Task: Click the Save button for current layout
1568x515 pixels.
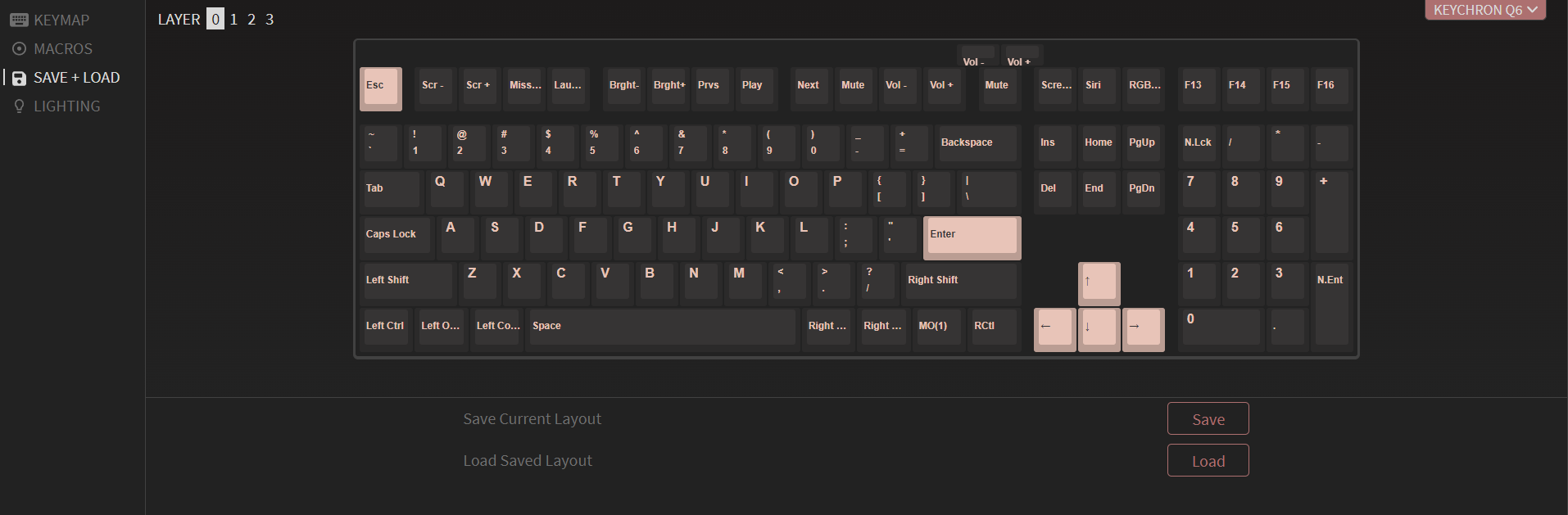Action: pos(1208,418)
